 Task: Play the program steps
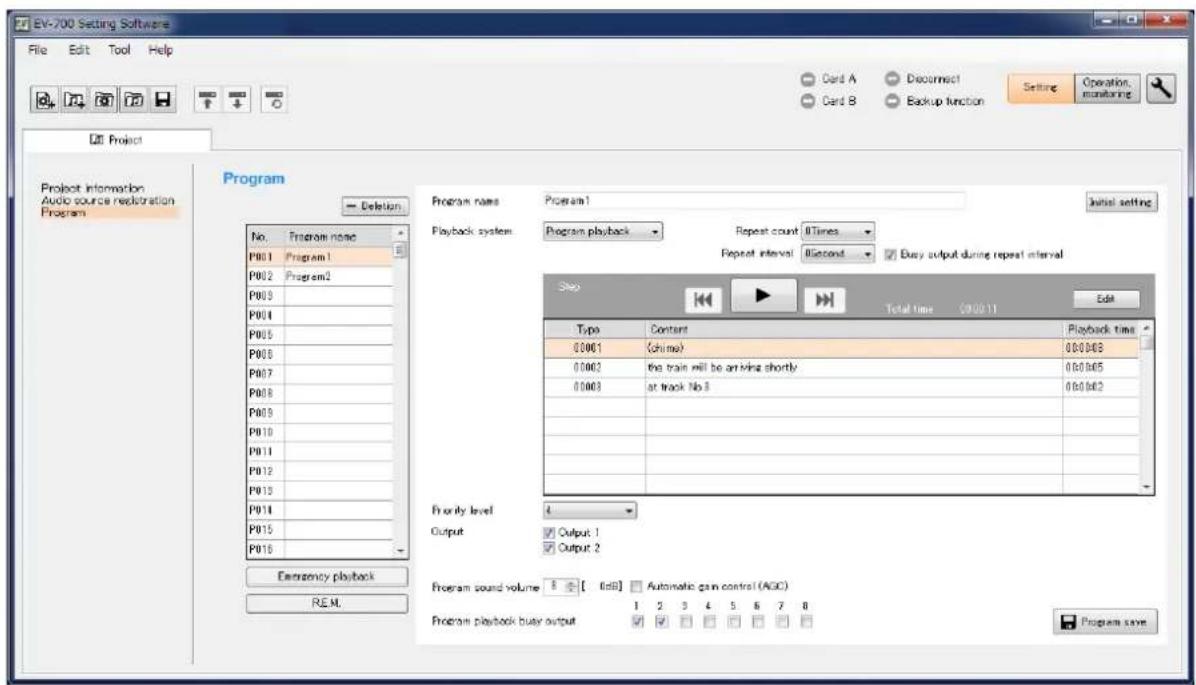click(764, 295)
